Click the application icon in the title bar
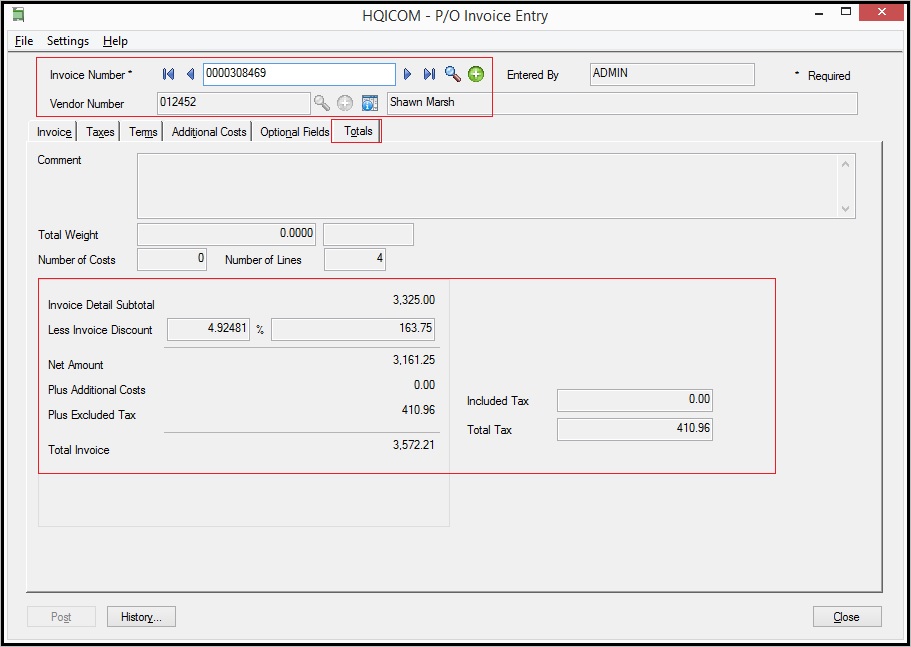The image size is (911, 647). pyautogui.click(x=18, y=15)
